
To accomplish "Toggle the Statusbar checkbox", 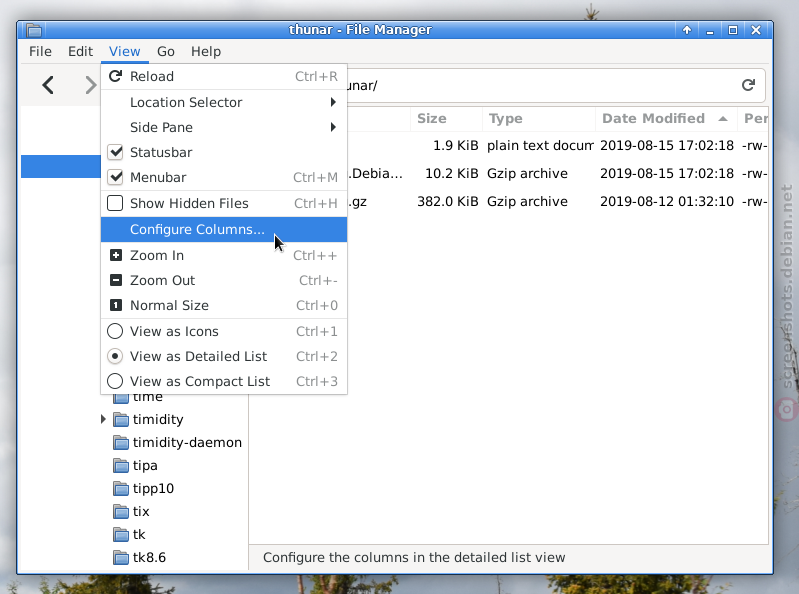I will pyautogui.click(x=115, y=152).
